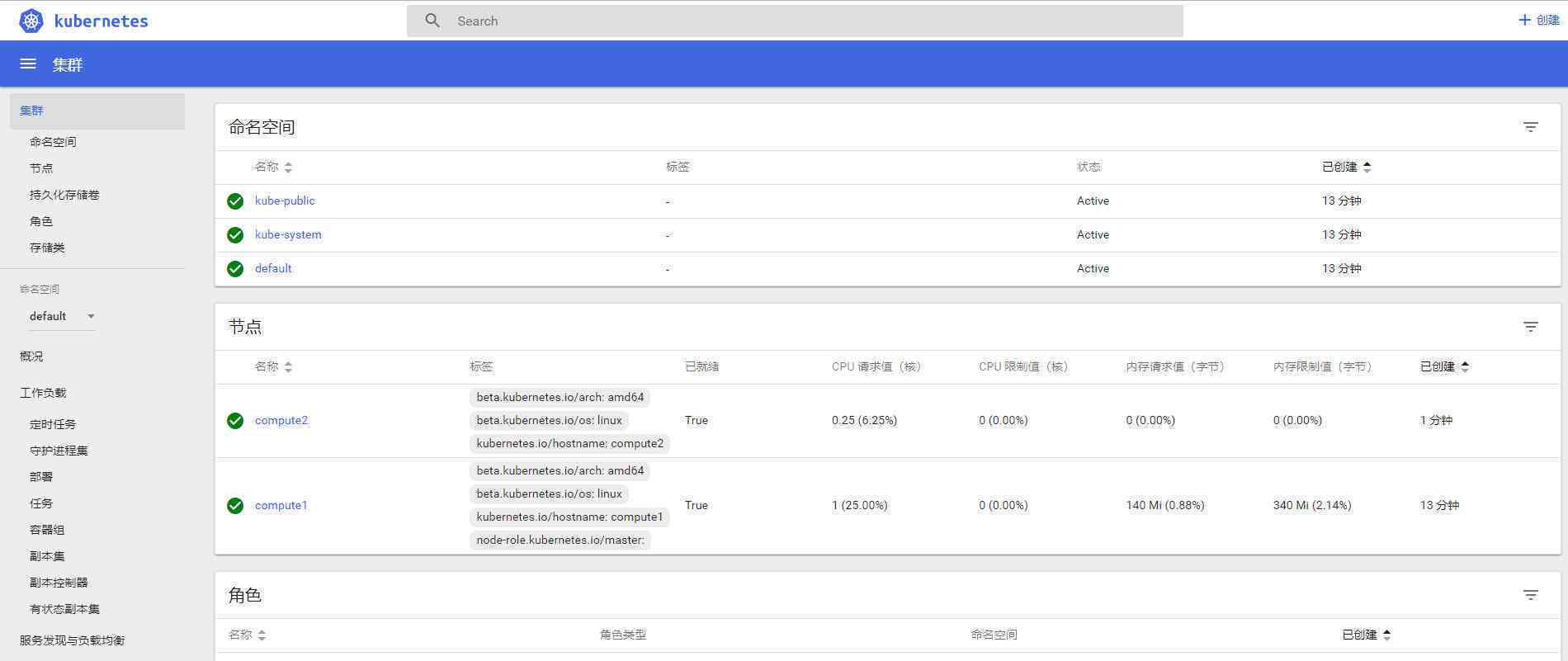Open 定时任务 in the sidebar
The image size is (1568, 661).
pos(53,424)
